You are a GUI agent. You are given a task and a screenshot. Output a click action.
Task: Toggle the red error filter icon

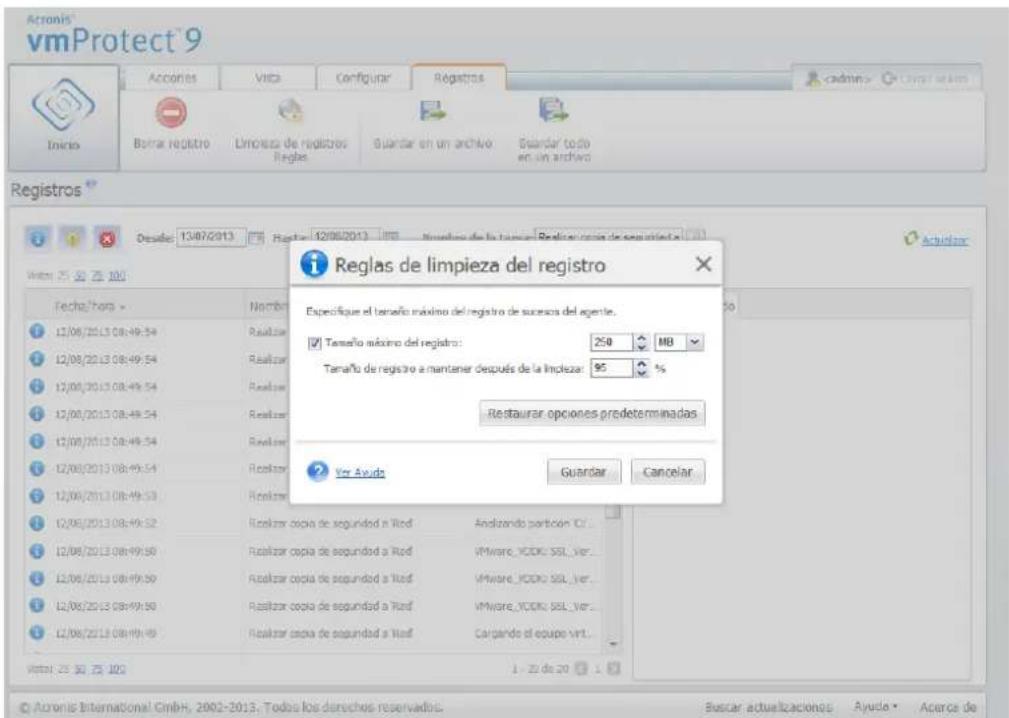(107, 239)
